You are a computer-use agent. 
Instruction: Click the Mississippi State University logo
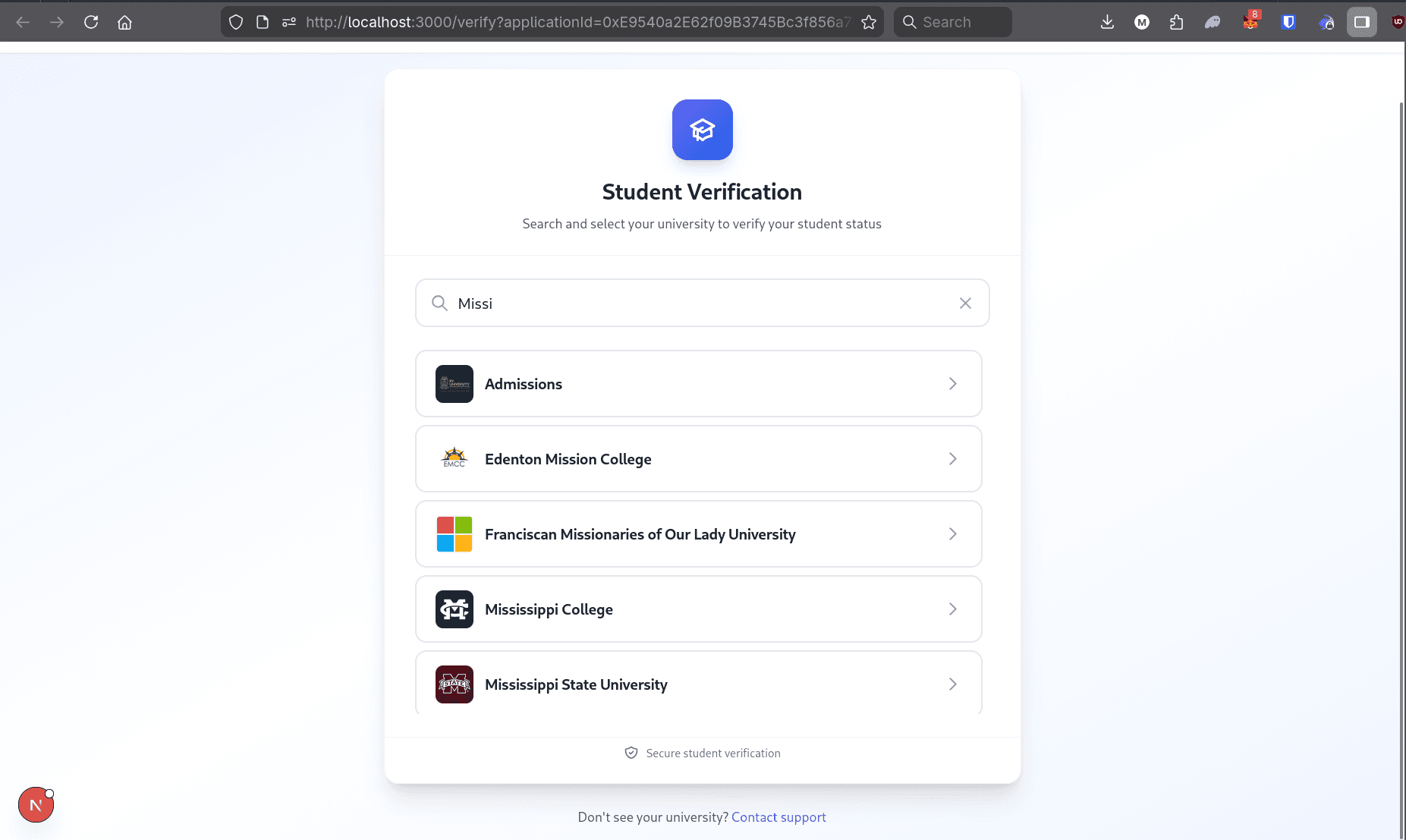[x=454, y=684]
